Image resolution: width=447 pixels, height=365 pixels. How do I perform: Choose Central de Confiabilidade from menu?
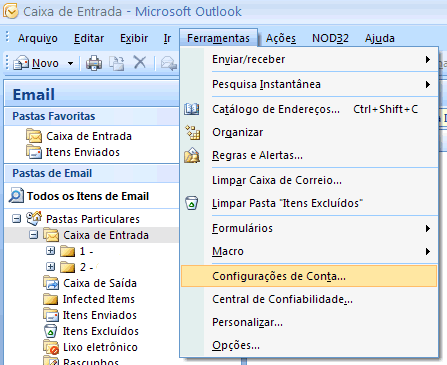click(x=309, y=299)
